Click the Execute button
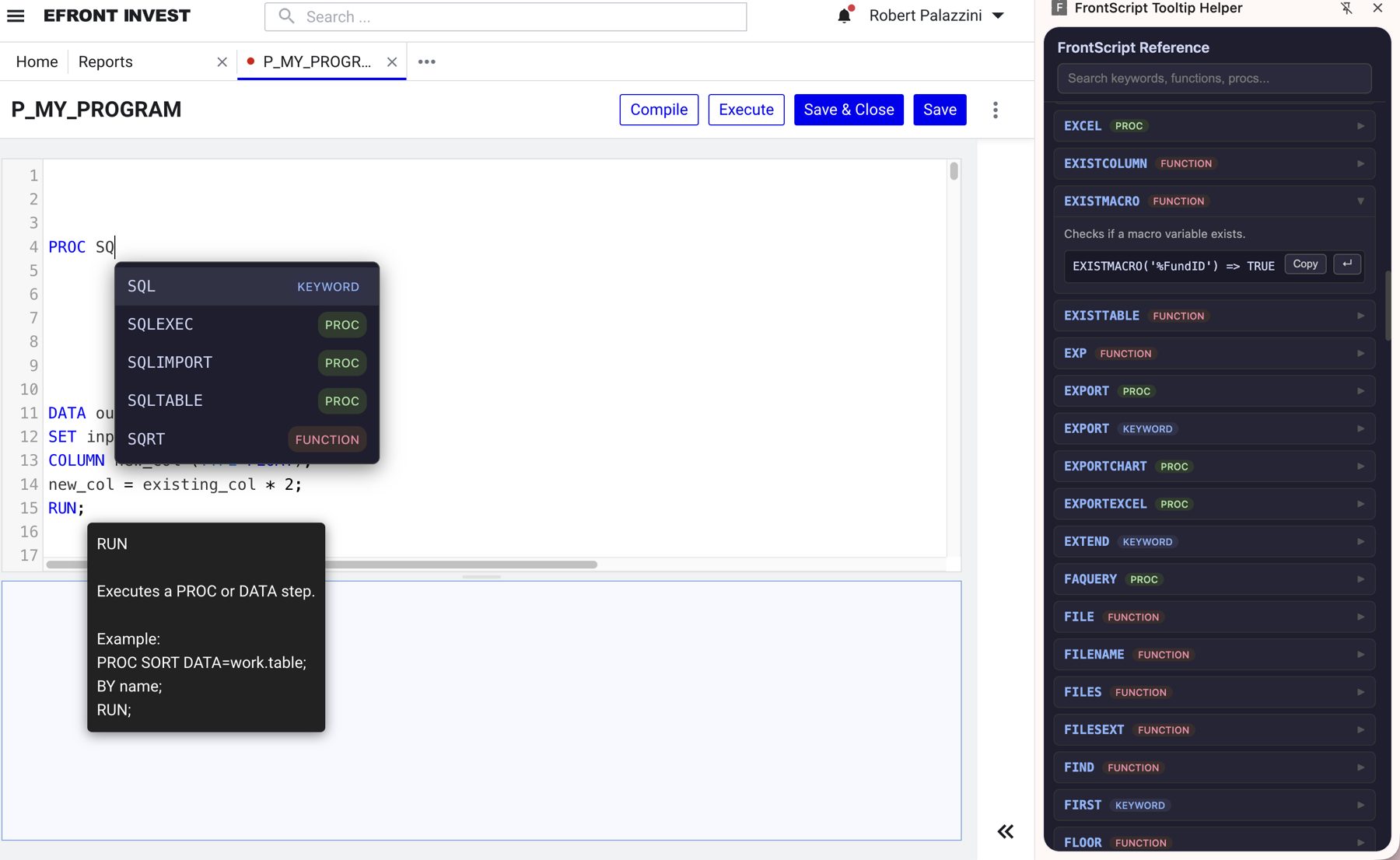The height and width of the screenshot is (860, 1400). (x=746, y=110)
